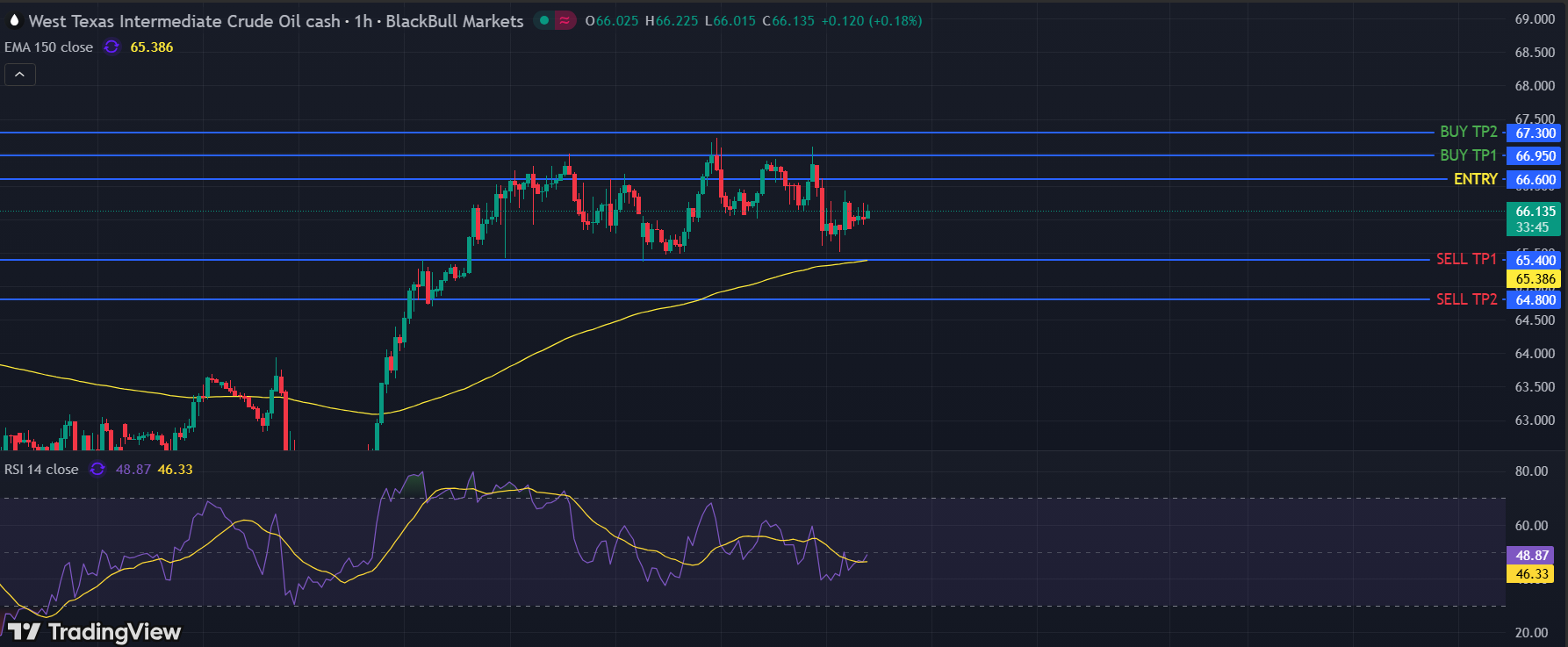The height and width of the screenshot is (647, 1568).
Task: Click the 67.300 price tag on axis
Action: pyautogui.click(x=1535, y=133)
